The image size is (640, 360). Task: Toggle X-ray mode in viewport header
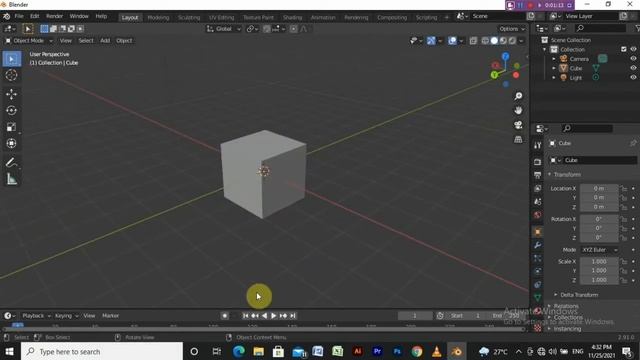[x=473, y=41]
